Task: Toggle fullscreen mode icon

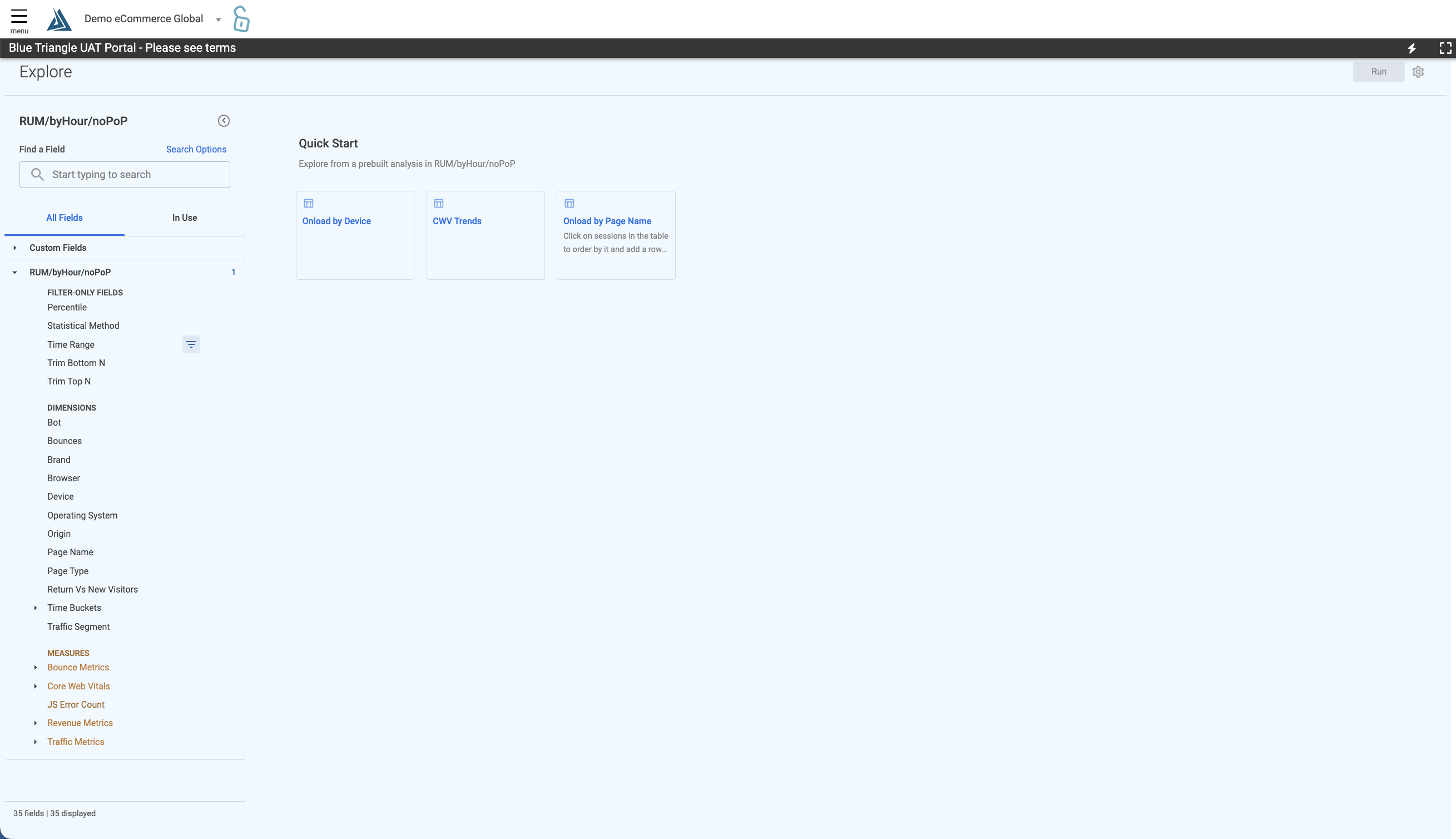Action: [1445, 48]
